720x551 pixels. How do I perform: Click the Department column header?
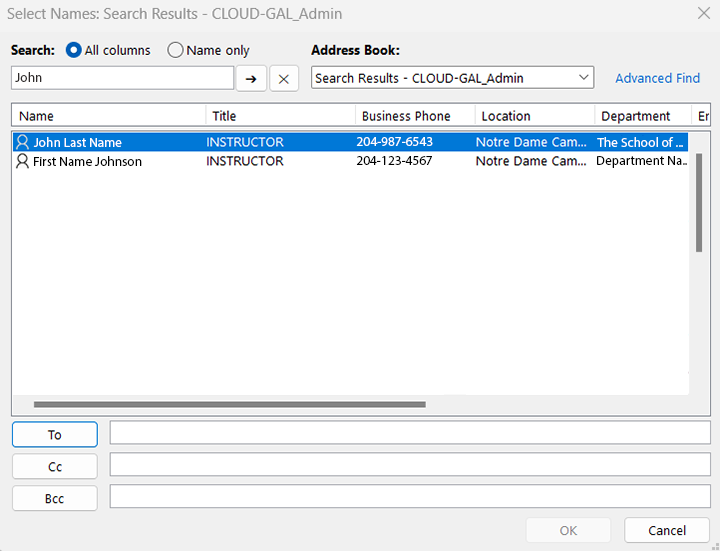pos(640,116)
